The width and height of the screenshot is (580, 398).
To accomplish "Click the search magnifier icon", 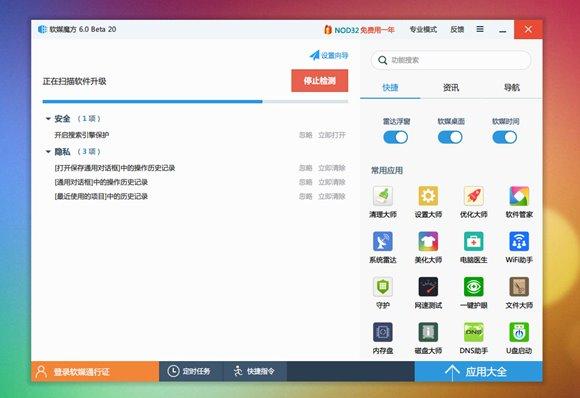I will pos(383,60).
